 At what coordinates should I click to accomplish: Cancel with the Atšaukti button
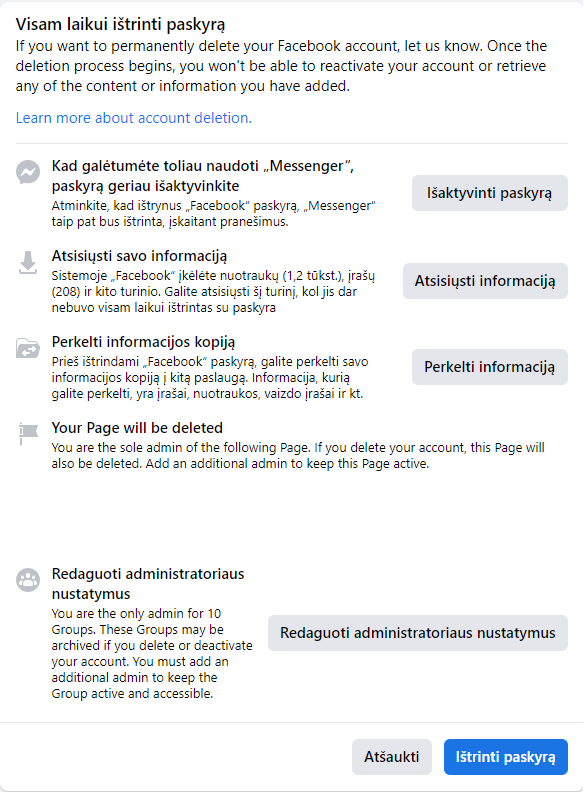(392, 757)
